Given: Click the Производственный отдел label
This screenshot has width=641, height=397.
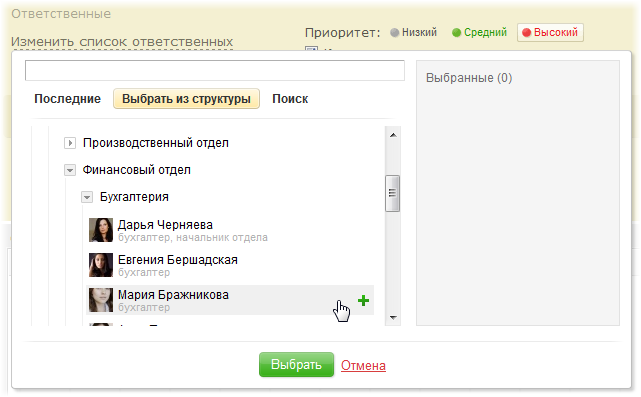Looking at the screenshot, I should (156, 143).
